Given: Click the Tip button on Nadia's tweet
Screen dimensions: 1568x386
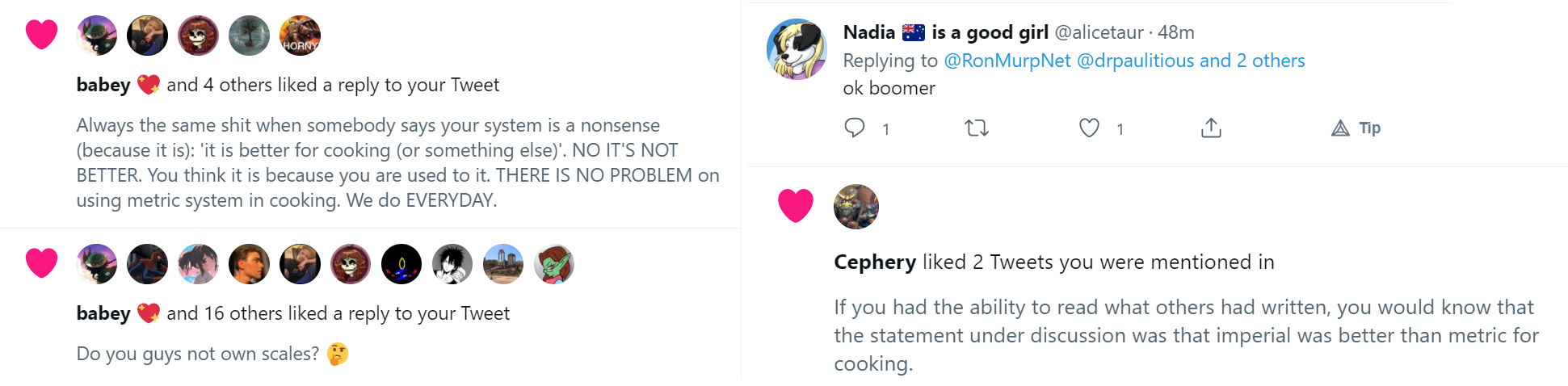Looking at the screenshot, I should point(1356,128).
